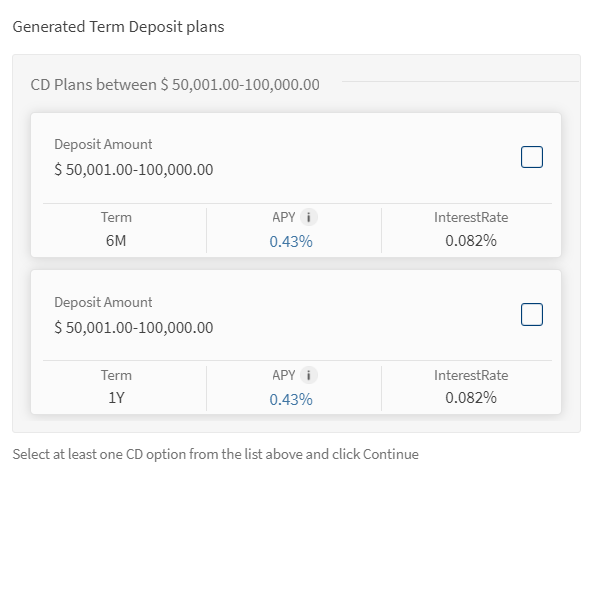
Task: Click the Deposit Amount label in 6M card
Action: (x=103, y=144)
